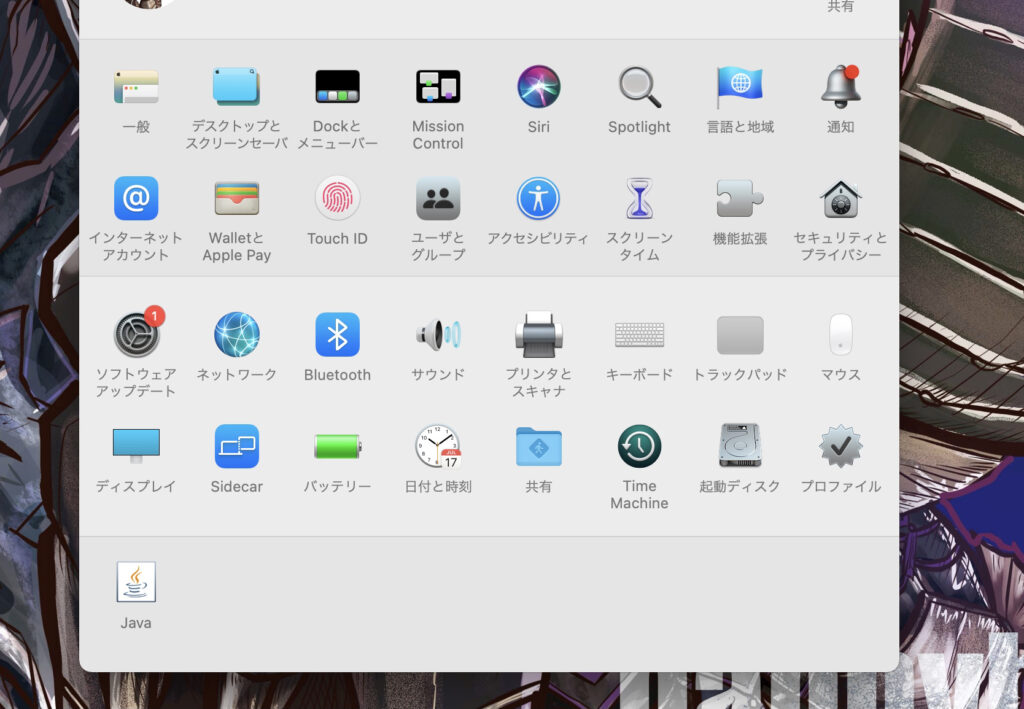The width and height of the screenshot is (1024, 709).
Task: Open デスクトップとスクリーンセーバ preferences
Action: point(236,87)
